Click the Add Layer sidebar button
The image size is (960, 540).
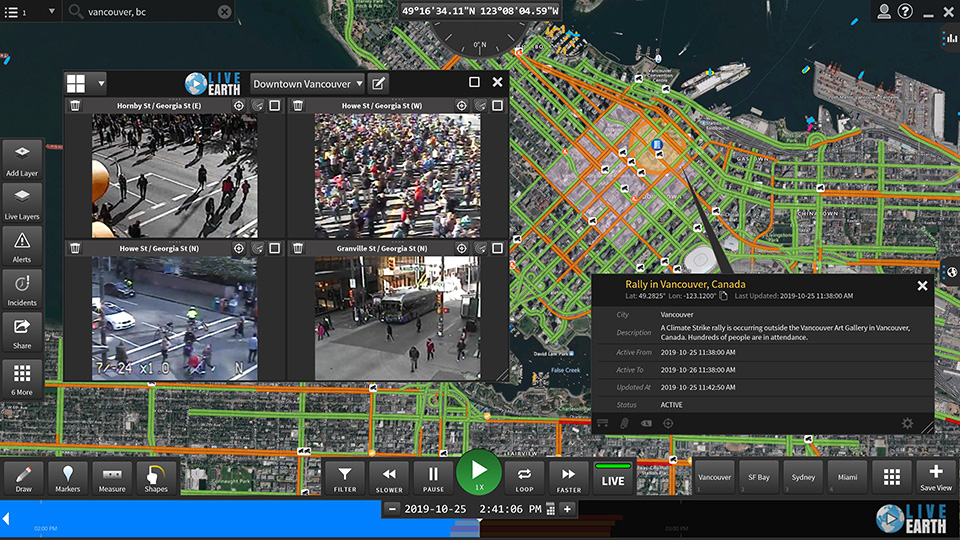(x=22, y=160)
